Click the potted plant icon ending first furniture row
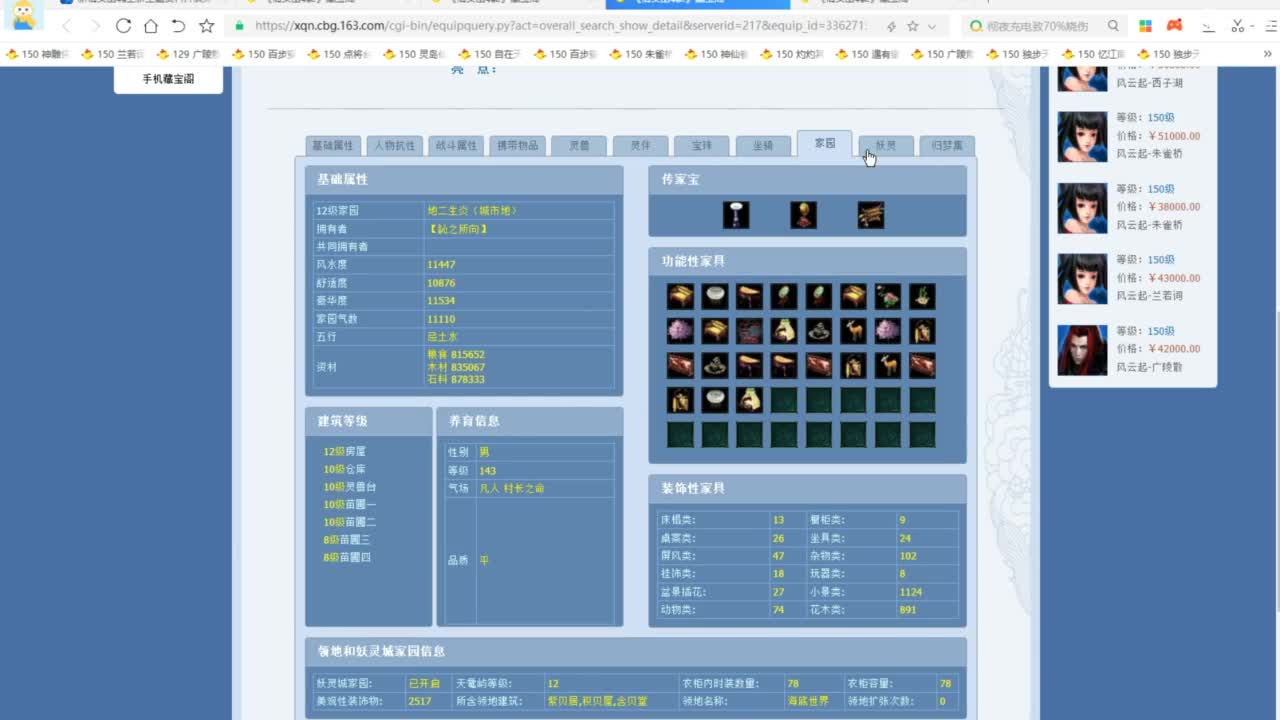Screen dimensions: 1280x720 pos(922,296)
